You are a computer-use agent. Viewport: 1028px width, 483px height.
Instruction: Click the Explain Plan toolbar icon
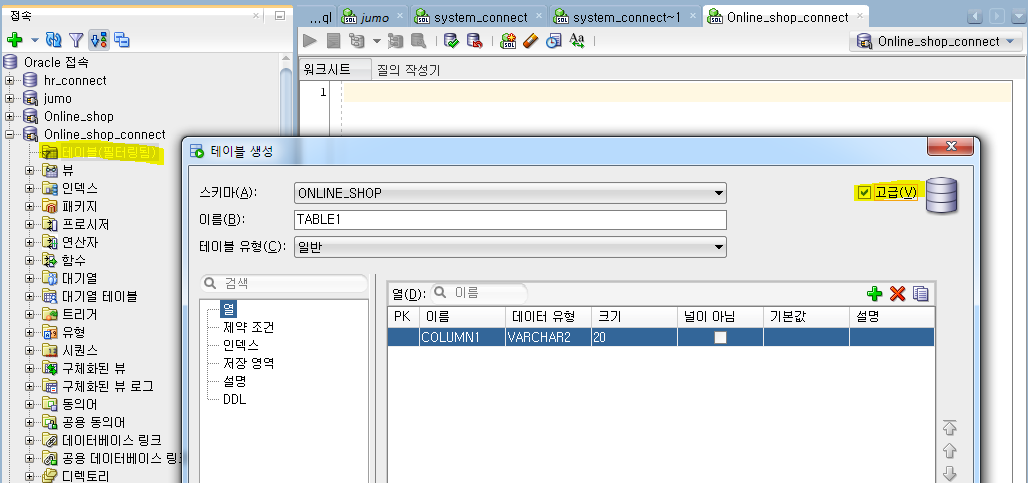click(357, 41)
